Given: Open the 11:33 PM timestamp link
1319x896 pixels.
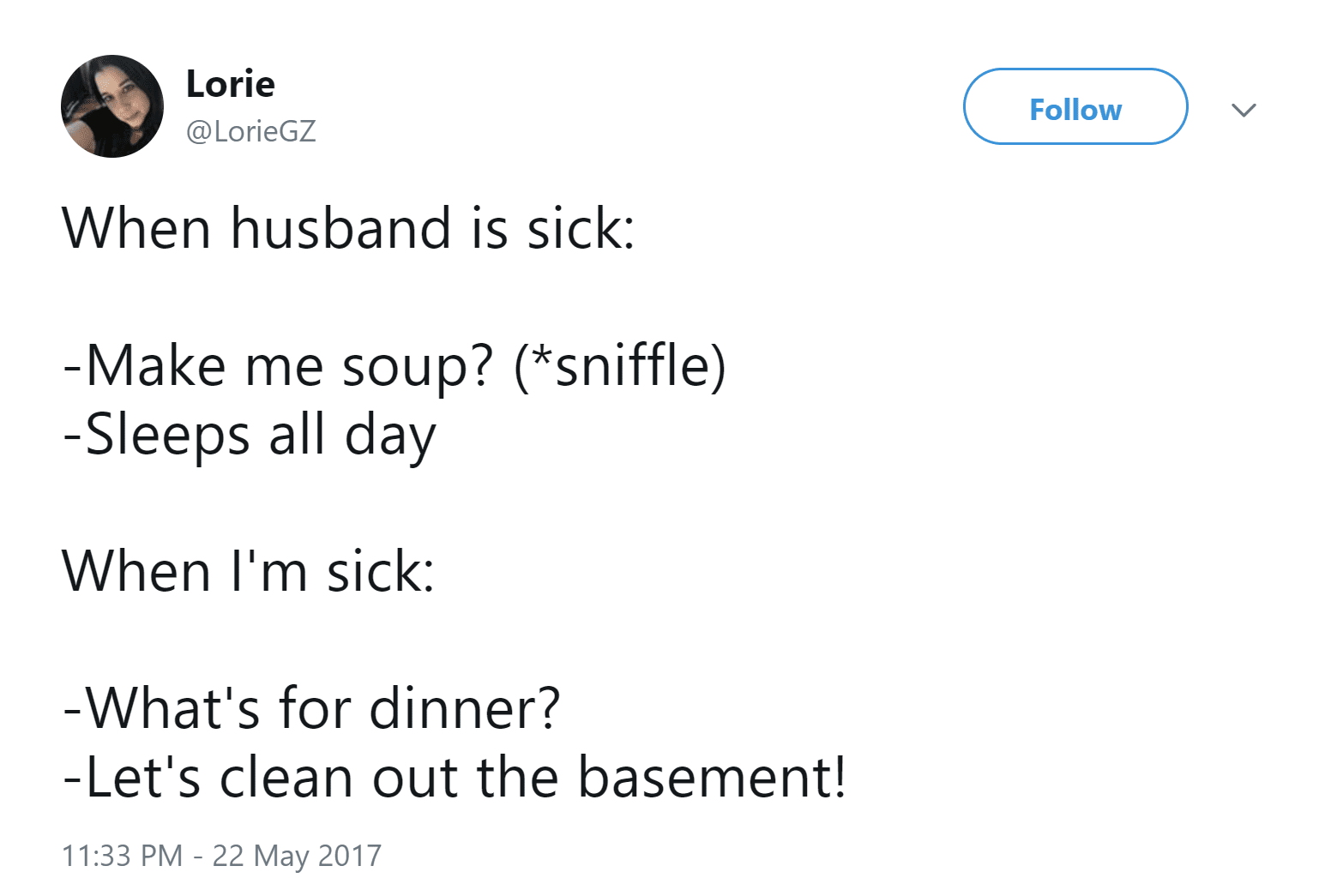Looking at the screenshot, I should coord(122,856).
